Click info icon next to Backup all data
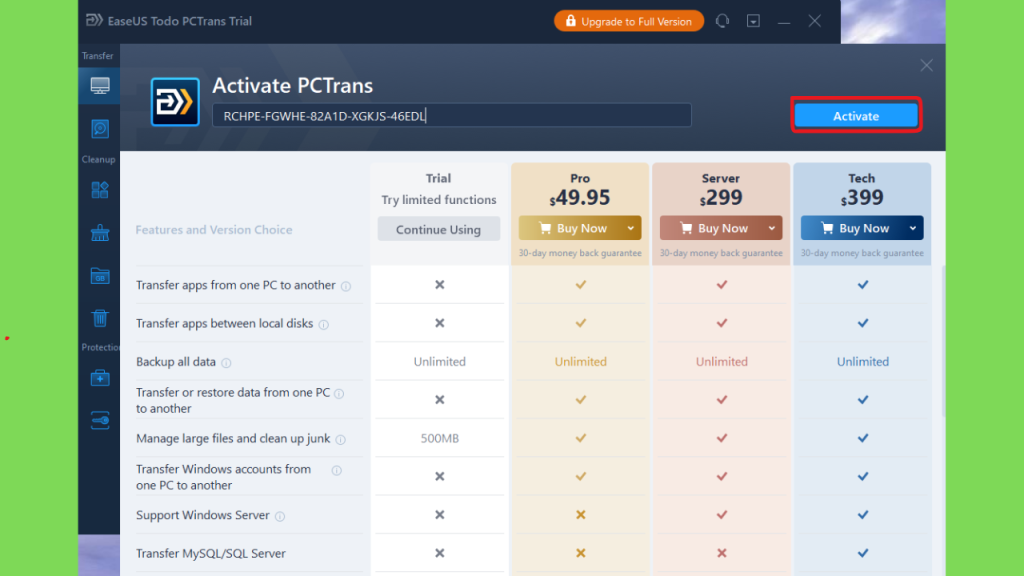The image size is (1024, 576). tap(226, 363)
